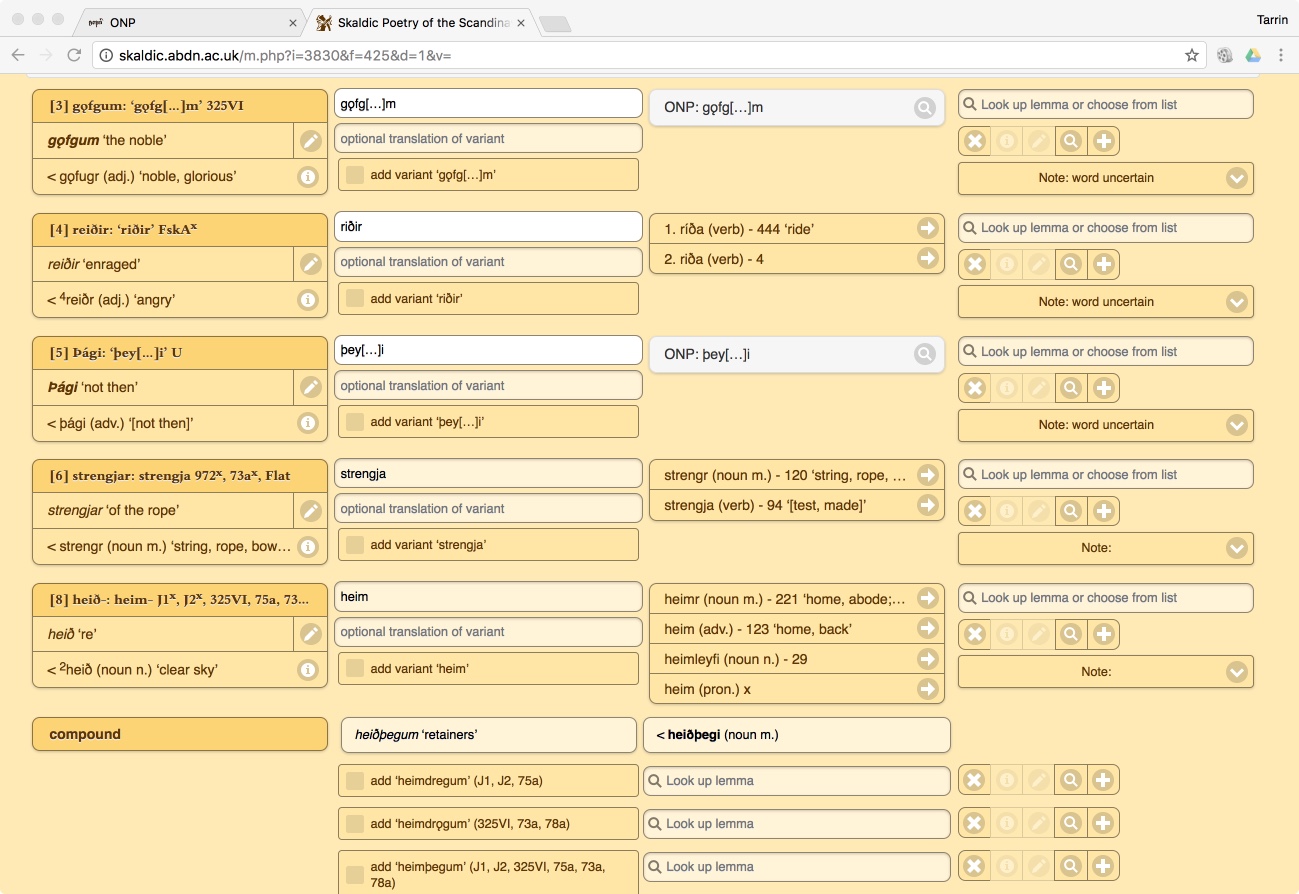The image size is (1299, 894).
Task: Click the pencil edit icon beside 'gǫfgum'
Action: point(310,141)
